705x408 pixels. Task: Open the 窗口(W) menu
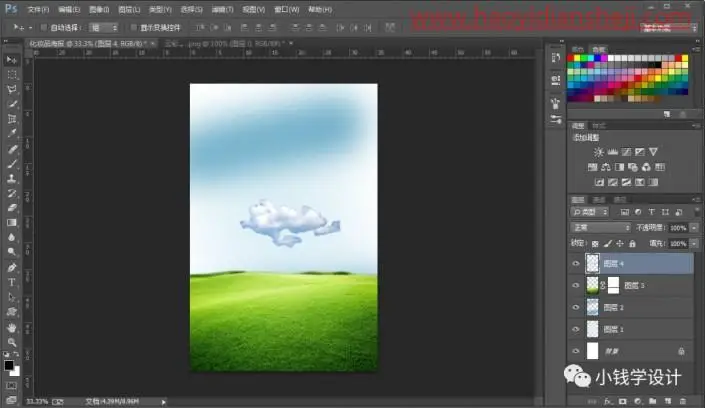click(x=287, y=9)
